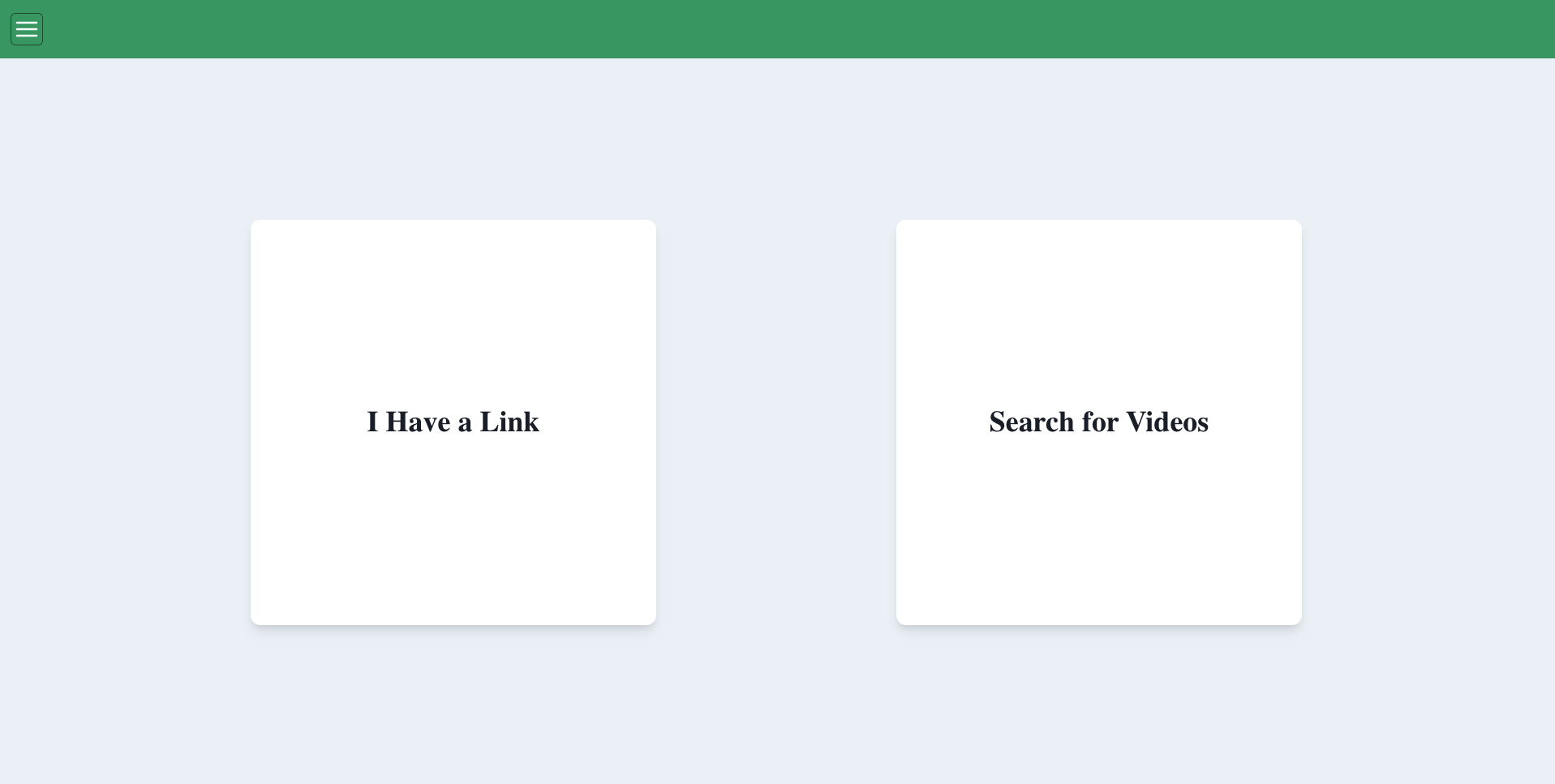The width and height of the screenshot is (1555, 784).
Task: Click the I Have a Link heading text
Action: pyautogui.click(x=453, y=422)
